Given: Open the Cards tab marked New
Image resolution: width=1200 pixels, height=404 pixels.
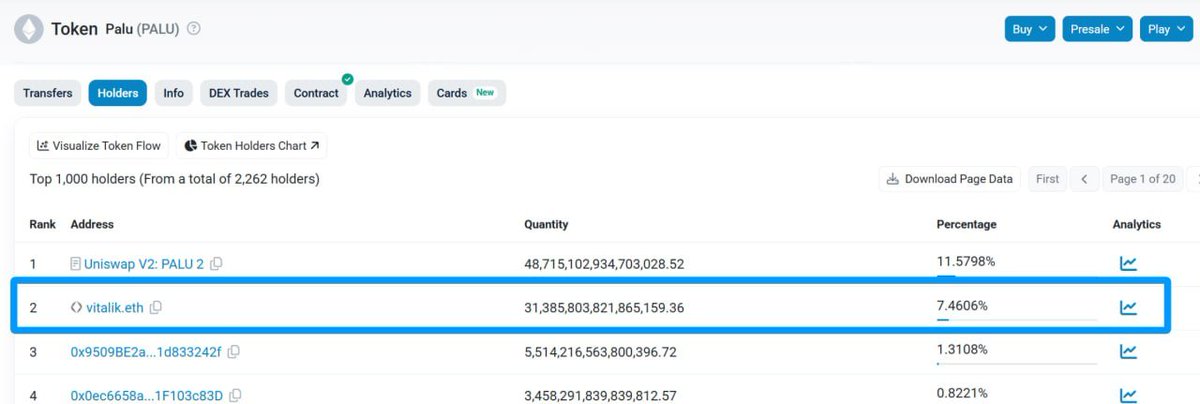Looking at the screenshot, I should [x=466, y=93].
